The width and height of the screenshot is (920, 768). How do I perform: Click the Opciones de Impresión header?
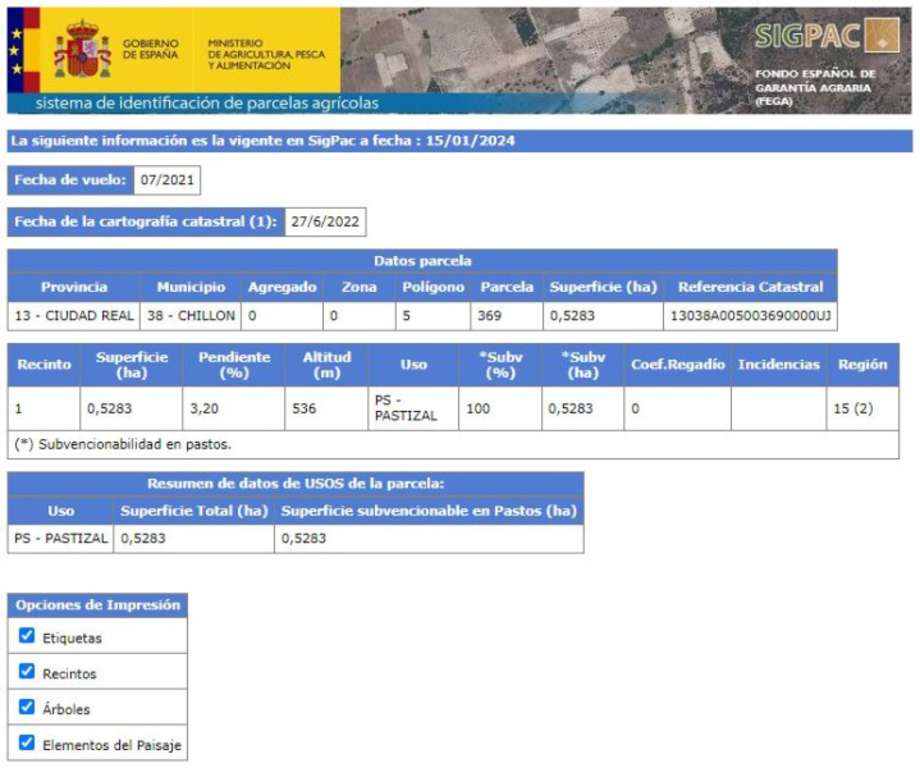97,605
